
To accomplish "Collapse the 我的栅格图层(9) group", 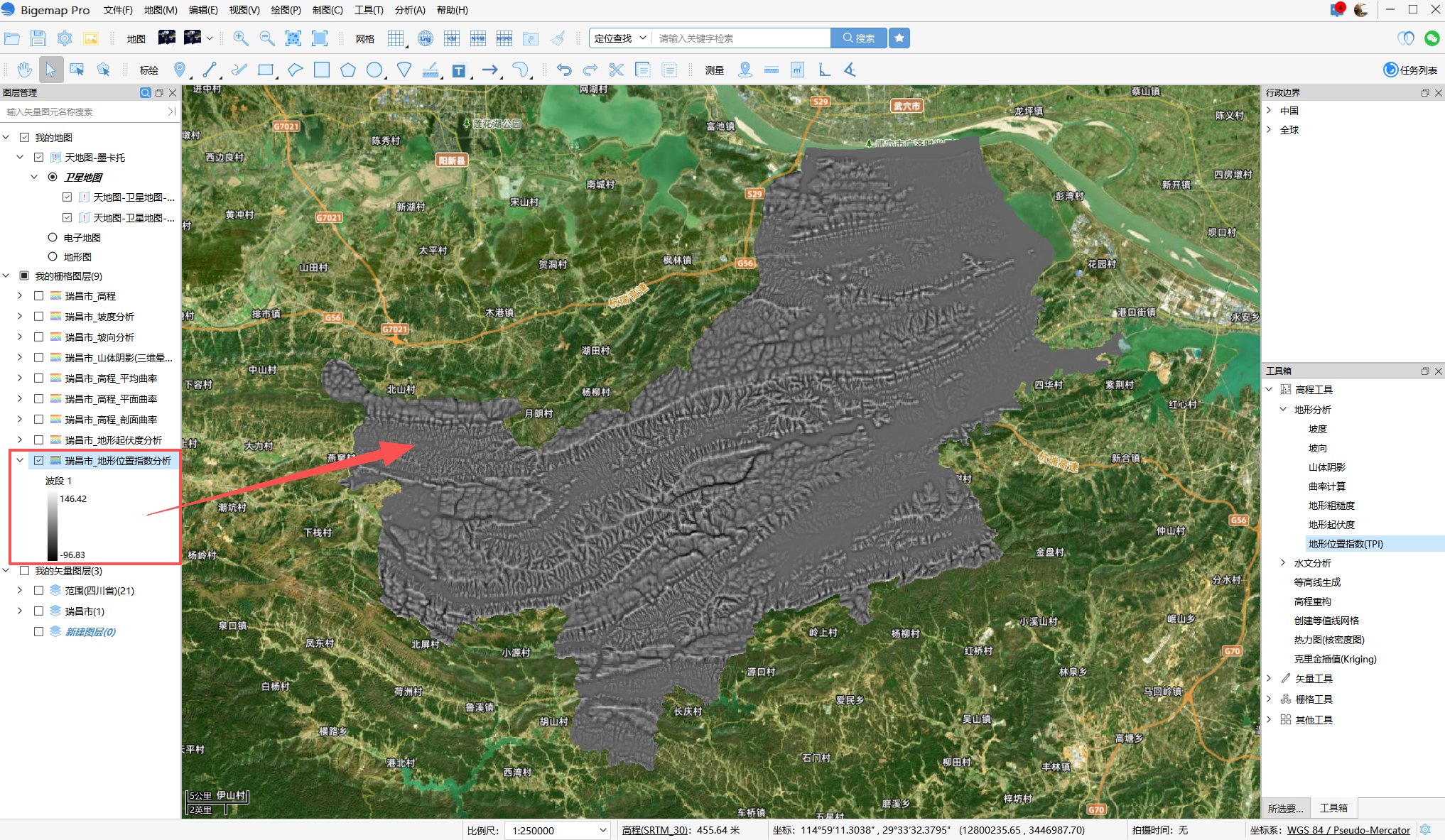I will 6,276.
